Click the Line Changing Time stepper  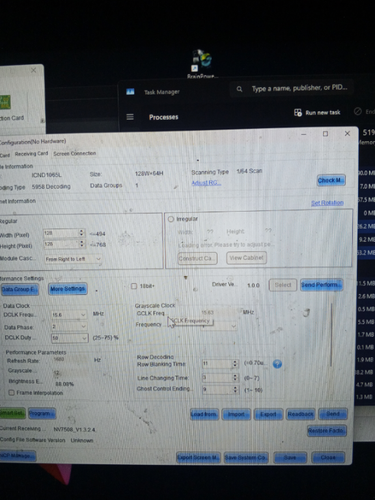tap(235, 378)
